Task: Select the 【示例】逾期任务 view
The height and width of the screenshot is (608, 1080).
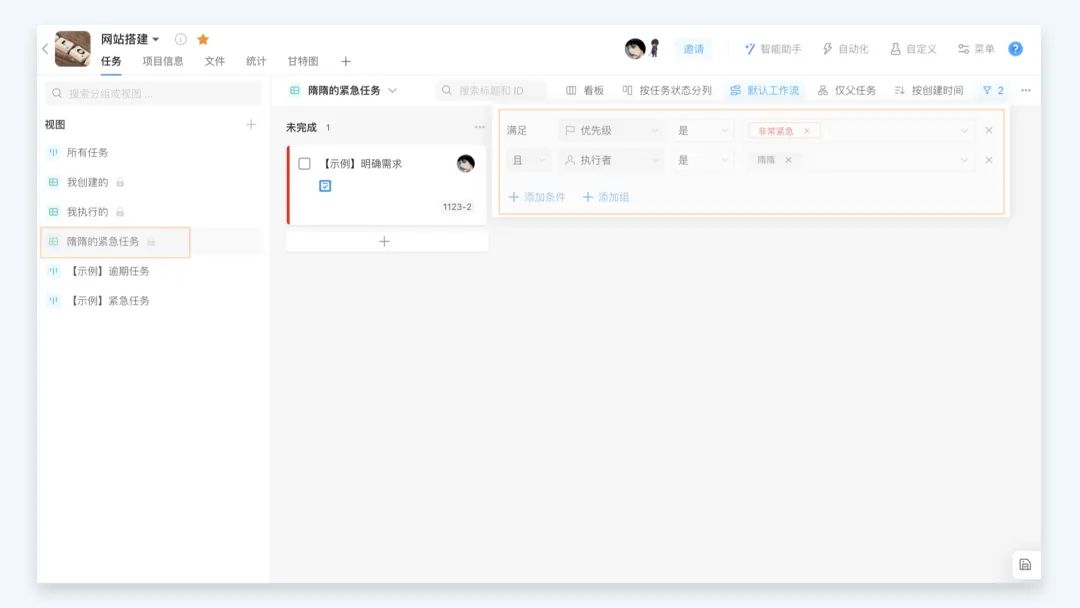Action: coord(108,271)
